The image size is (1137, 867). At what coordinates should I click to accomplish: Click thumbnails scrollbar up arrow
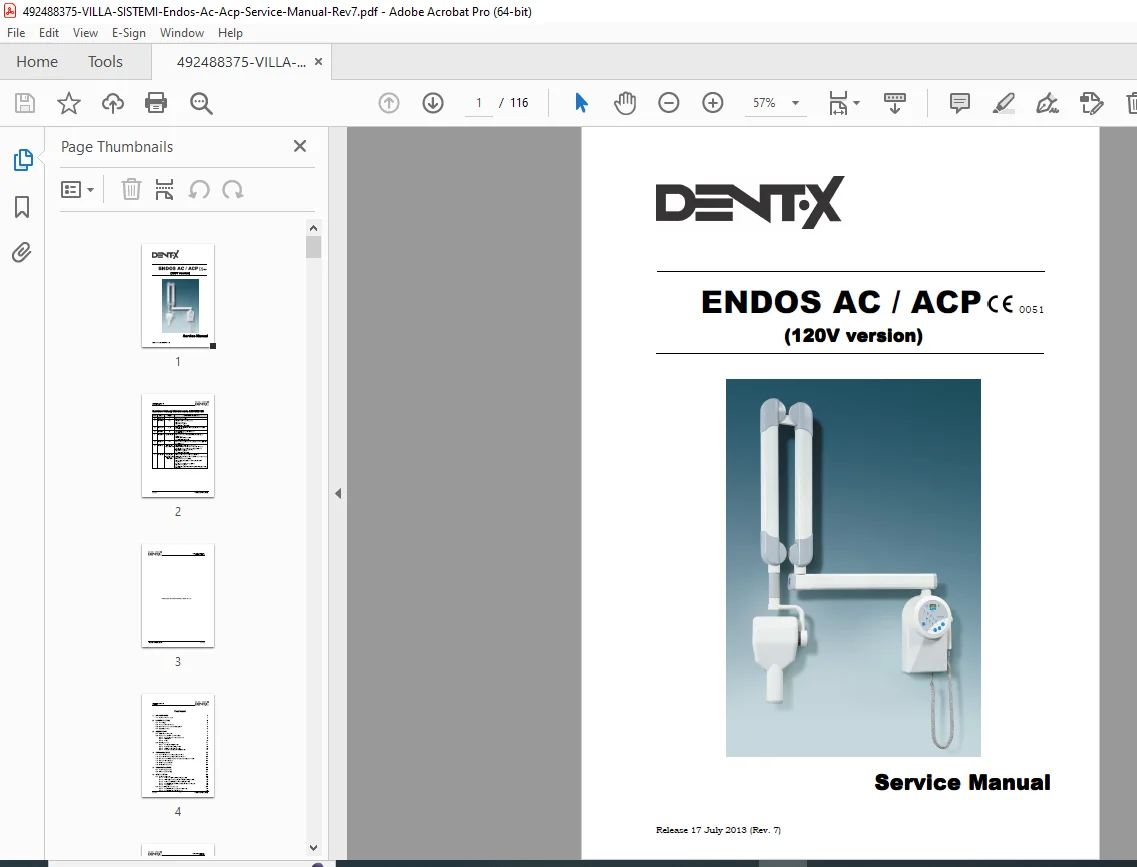pyautogui.click(x=313, y=228)
